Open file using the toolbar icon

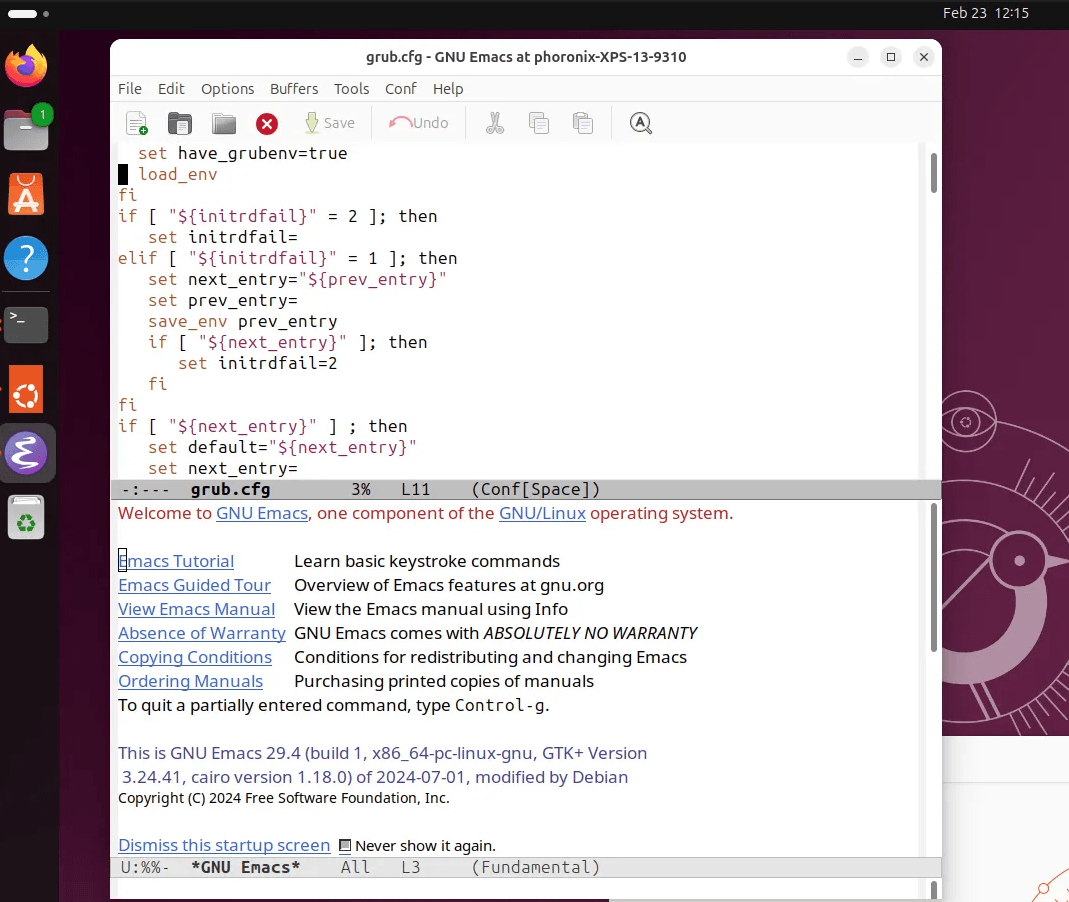coord(180,123)
